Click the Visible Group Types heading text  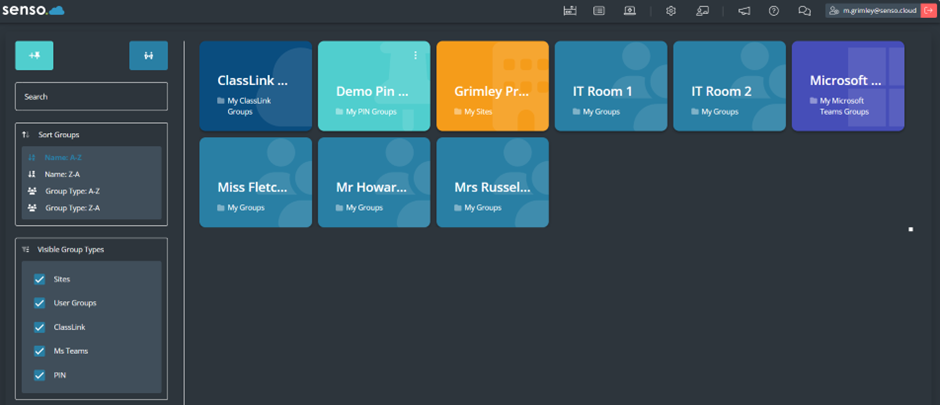point(71,249)
